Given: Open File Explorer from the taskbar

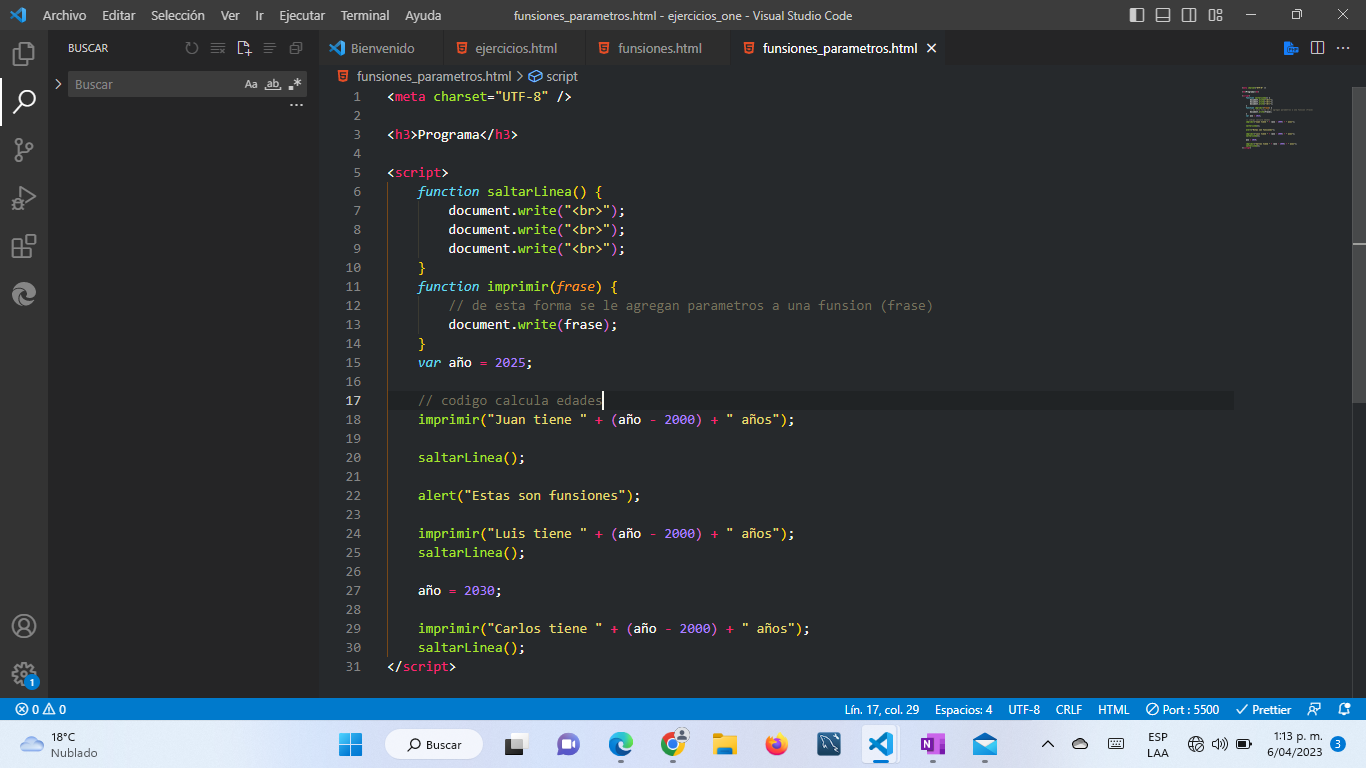Looking at the screenshot, I should 725,744.
